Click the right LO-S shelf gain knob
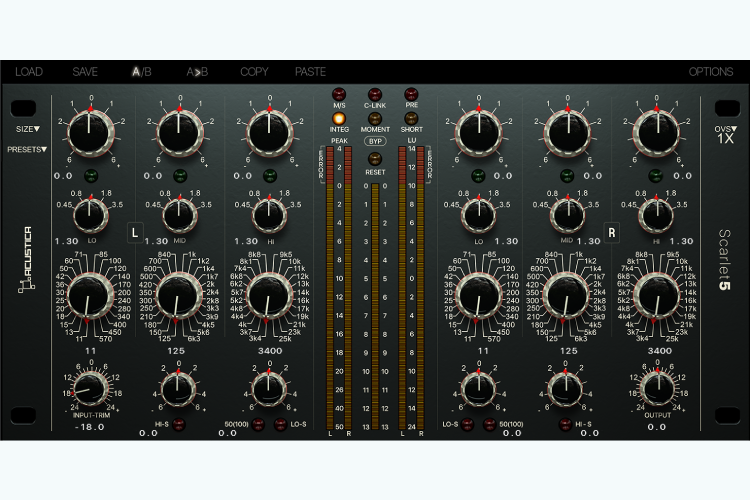The height and width of the screenshot is (500, 750). pyautogui.click(x=478, y=389)
